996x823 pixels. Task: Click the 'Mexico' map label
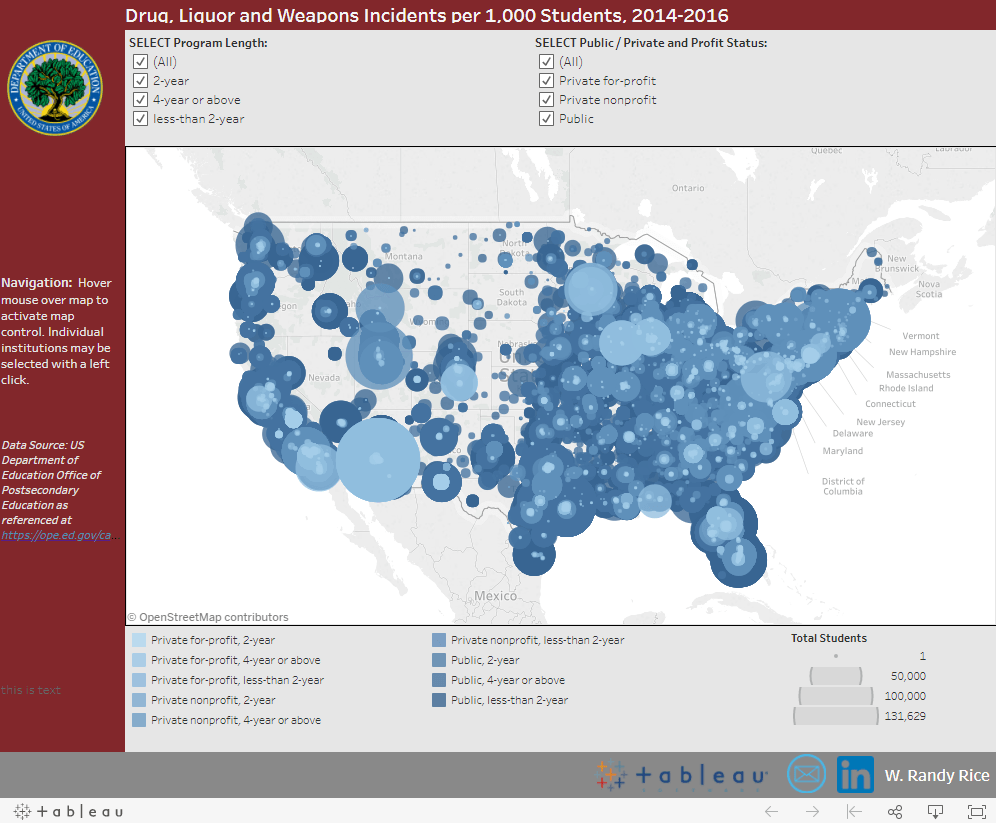pos(495,596)
